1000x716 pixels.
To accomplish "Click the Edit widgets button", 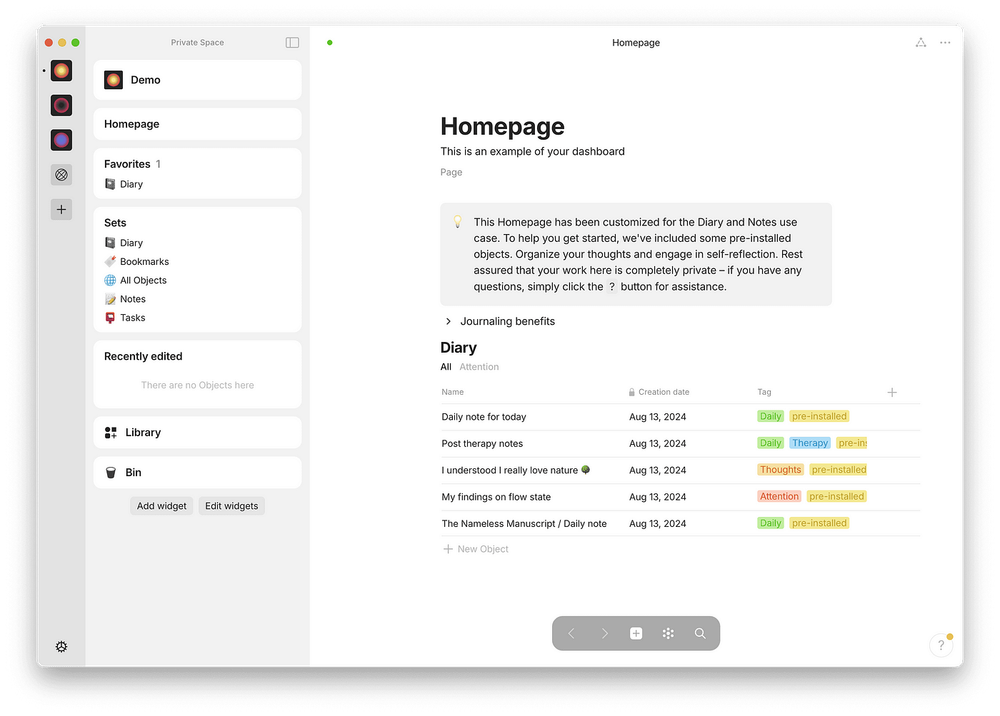I will [231, 506].
